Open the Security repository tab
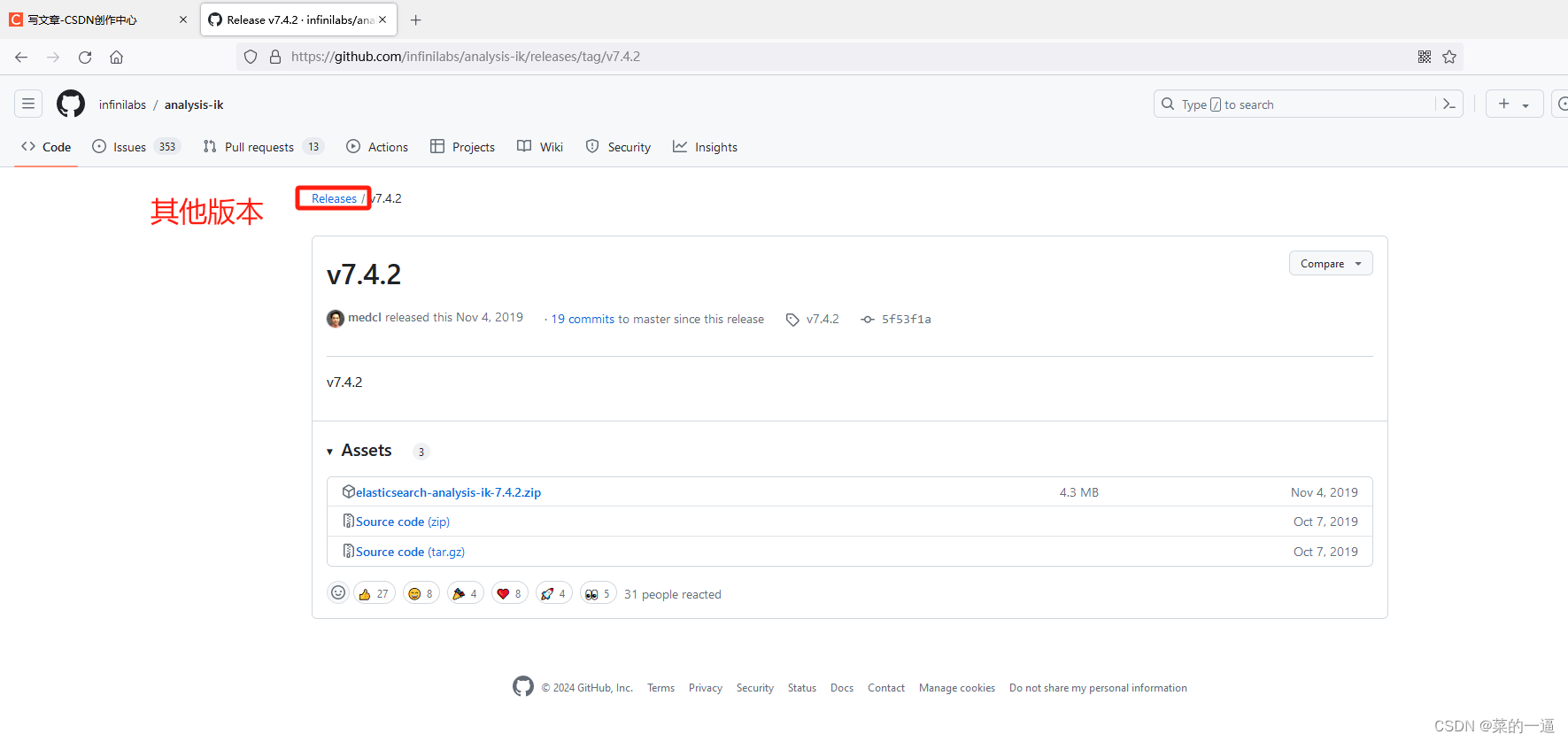This screenshot has width=1568, height=742. [618, 147]
